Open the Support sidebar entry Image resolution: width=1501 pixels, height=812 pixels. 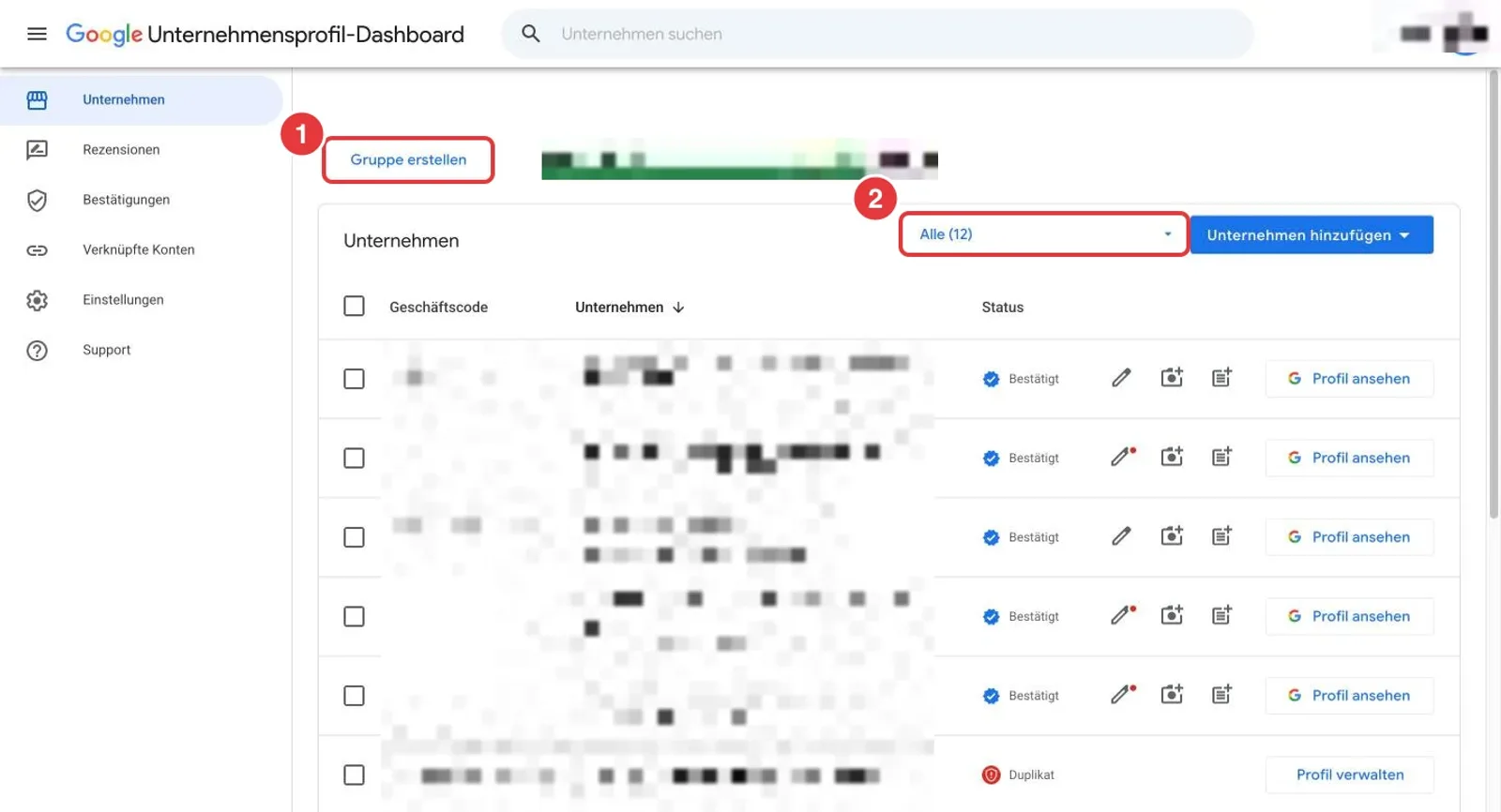[107, 350]
